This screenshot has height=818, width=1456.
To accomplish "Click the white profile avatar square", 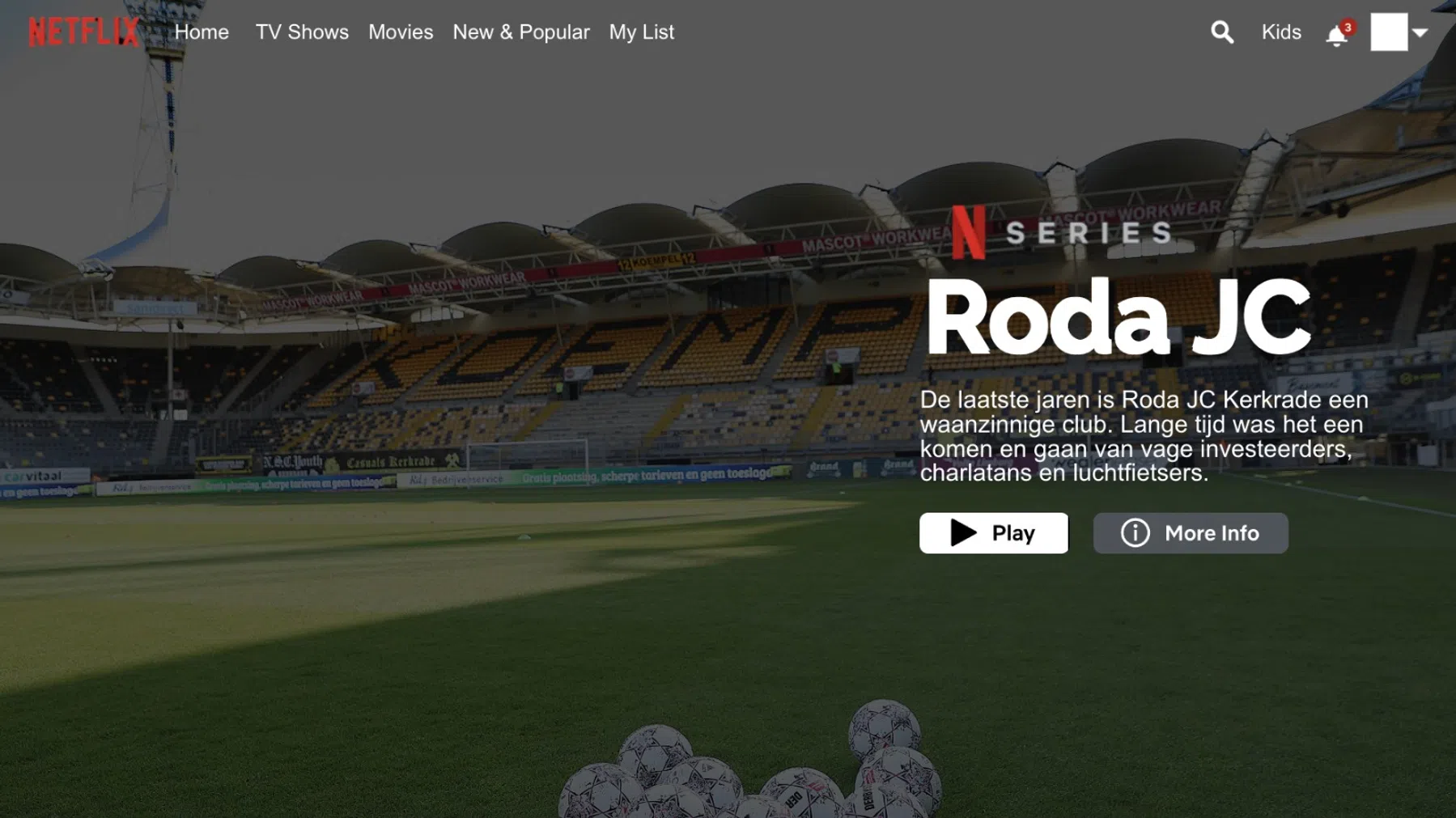I will pyautogui.click(x=1389, y=32).
